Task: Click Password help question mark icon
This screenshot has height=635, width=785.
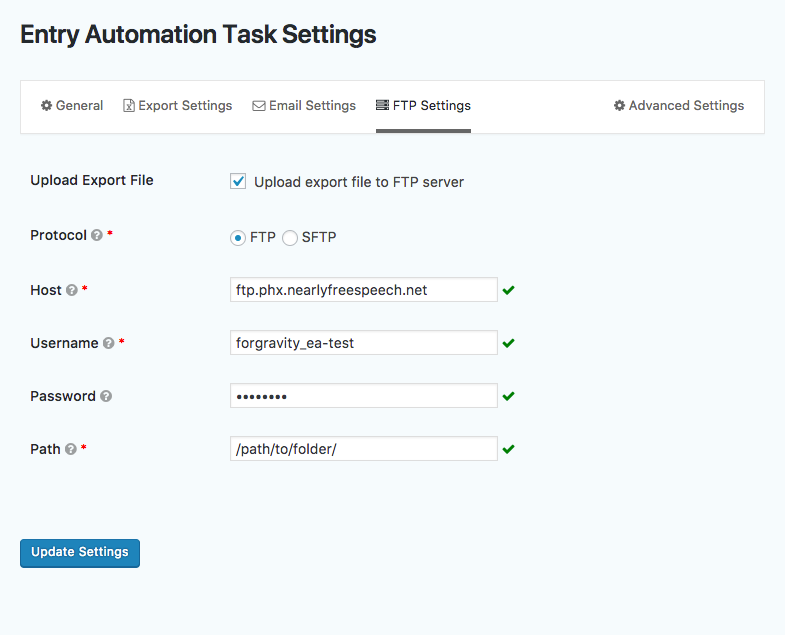Action: tap(106, 396)
